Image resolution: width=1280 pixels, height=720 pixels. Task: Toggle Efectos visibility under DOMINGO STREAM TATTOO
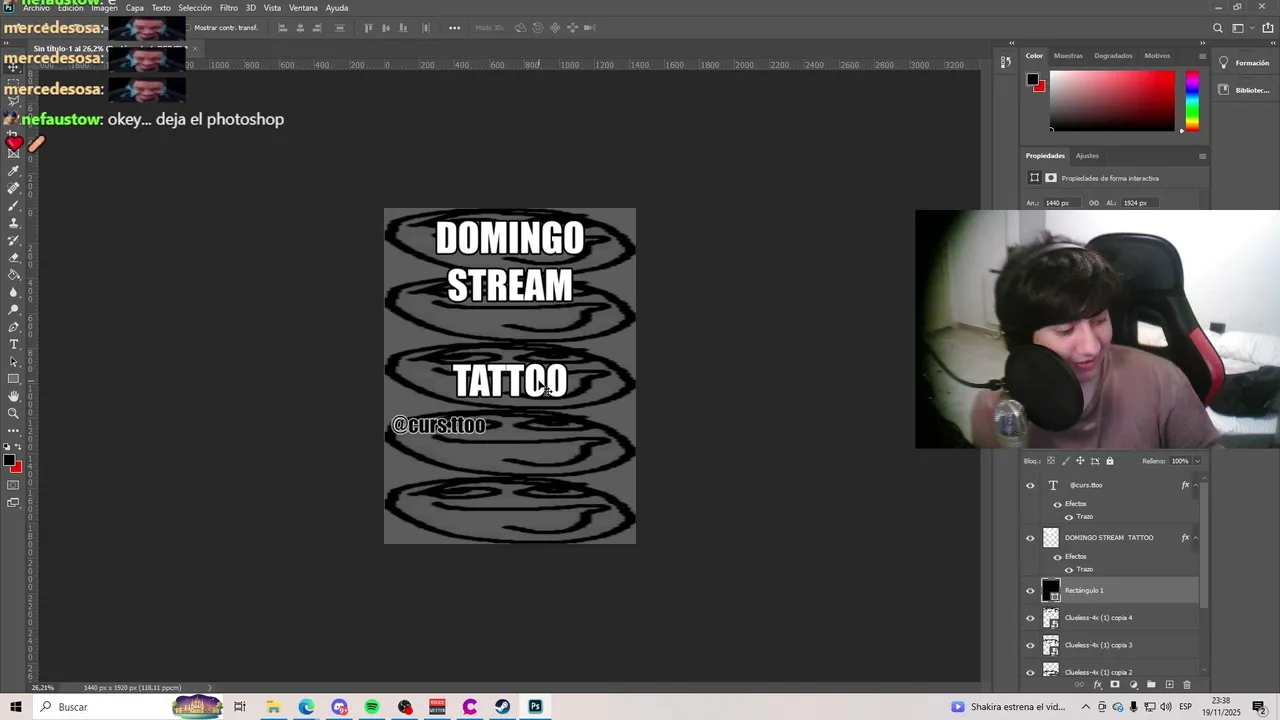click(1058, 557)
